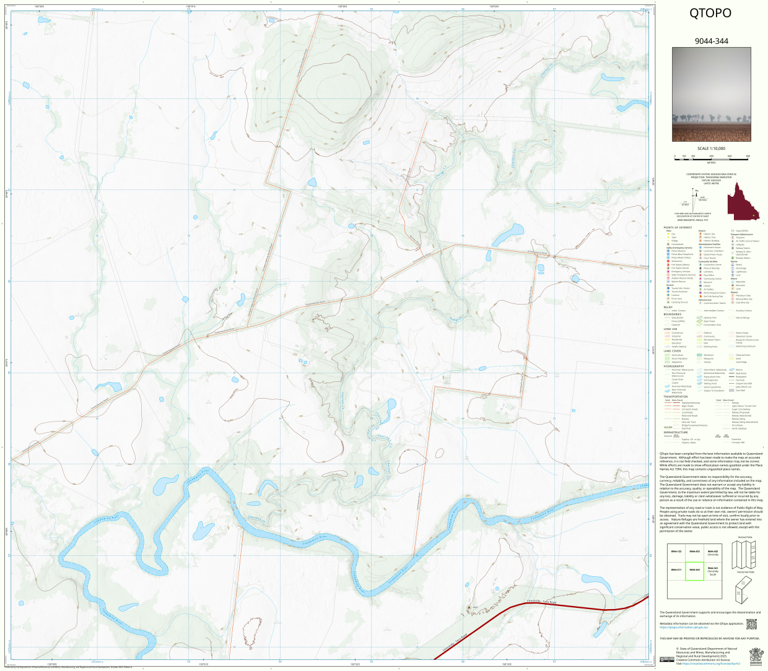The width and height of the screenshot is (768, 671).
Task: Click the TRANSPORTATION legend heading
Action: coord(675,397)
